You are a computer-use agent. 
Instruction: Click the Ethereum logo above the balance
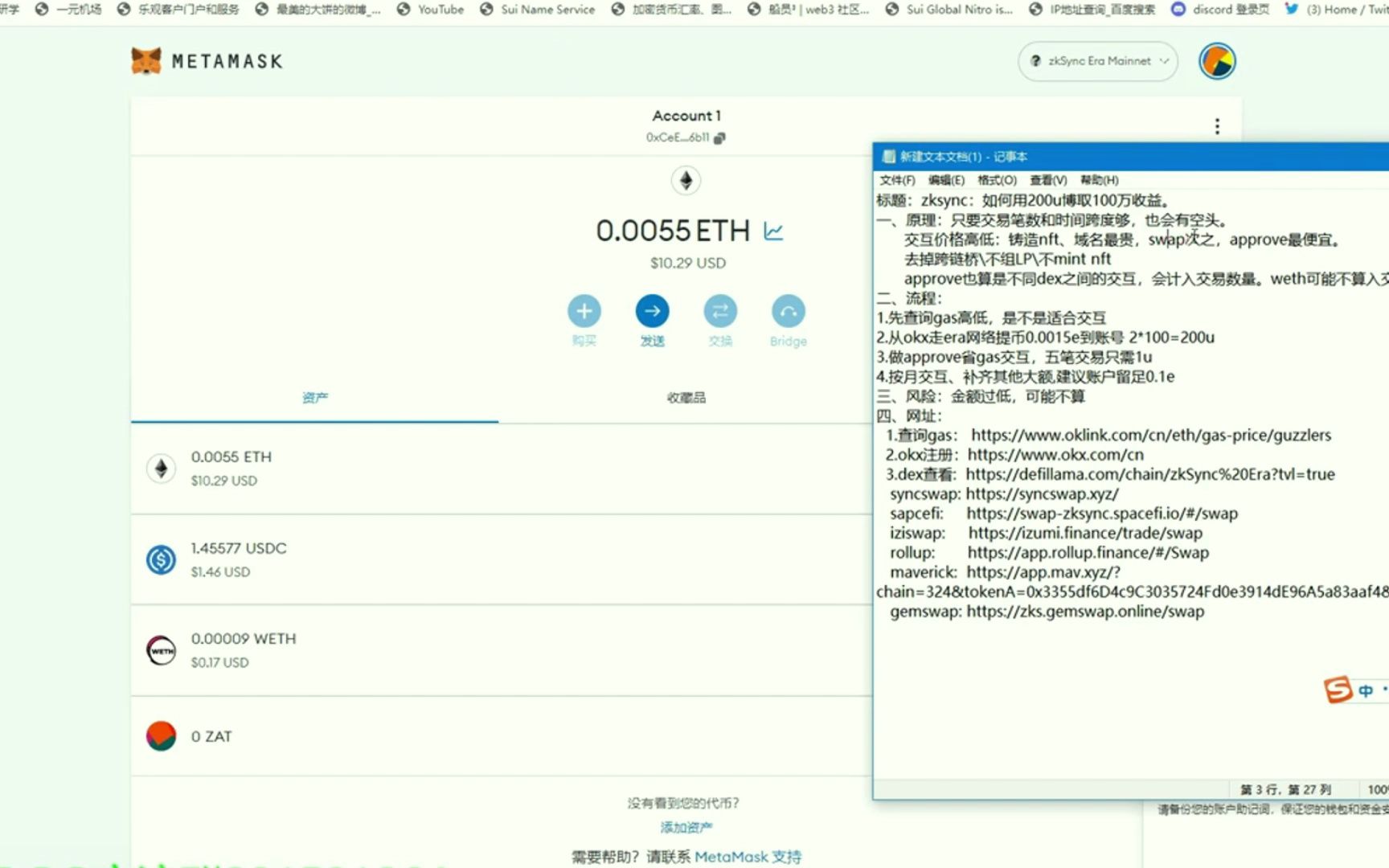pos(686,180)
